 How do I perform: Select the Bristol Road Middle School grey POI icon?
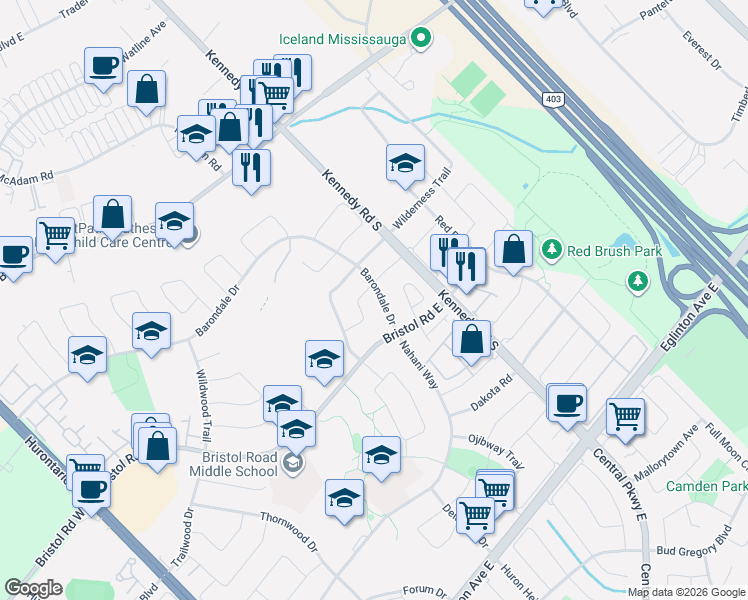(292, 463)
